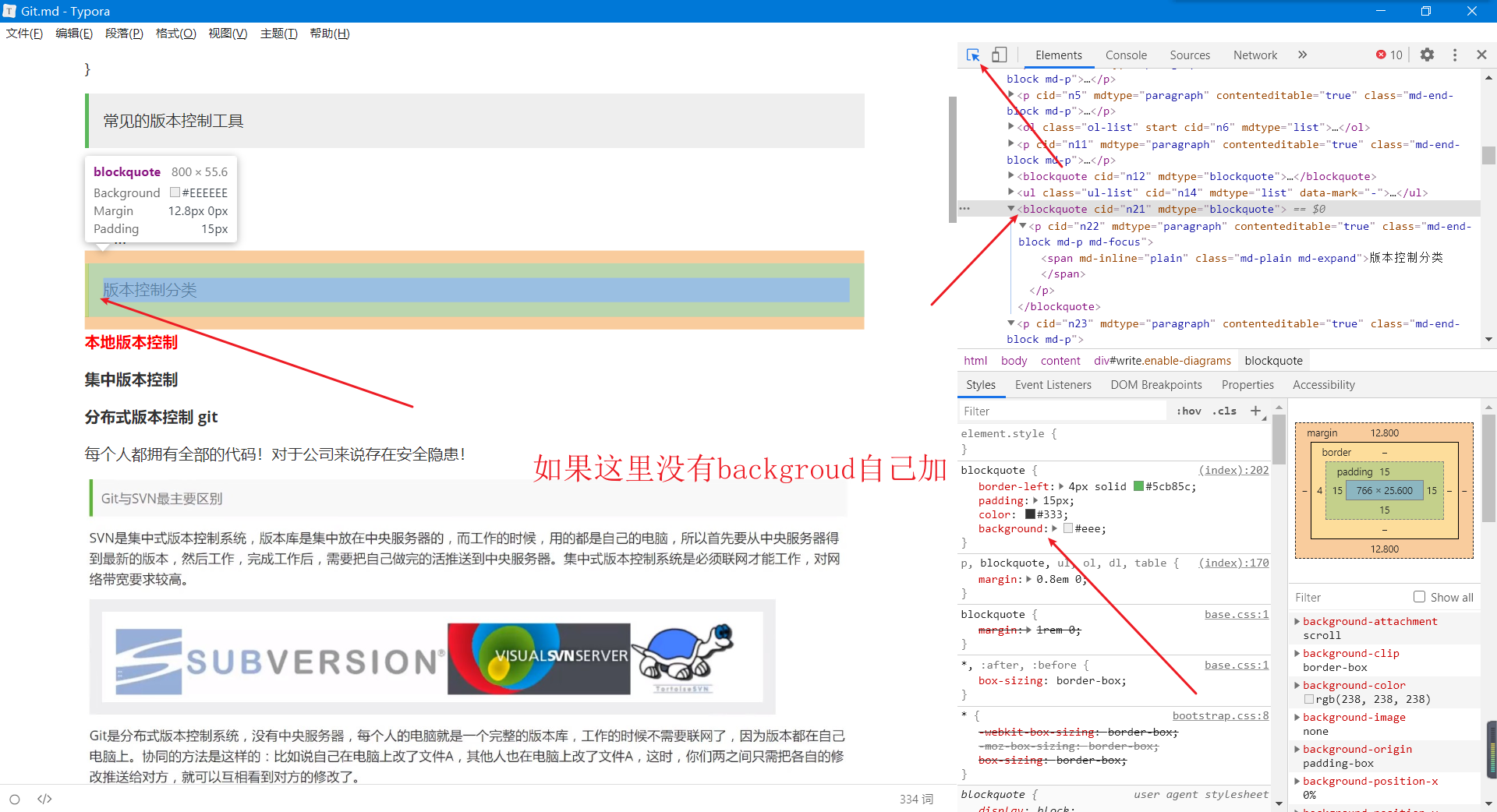The width and height of the screenshot is (1497, 812).
Task: Toggle element state with :hov button
Action: tap(1188, 411)
